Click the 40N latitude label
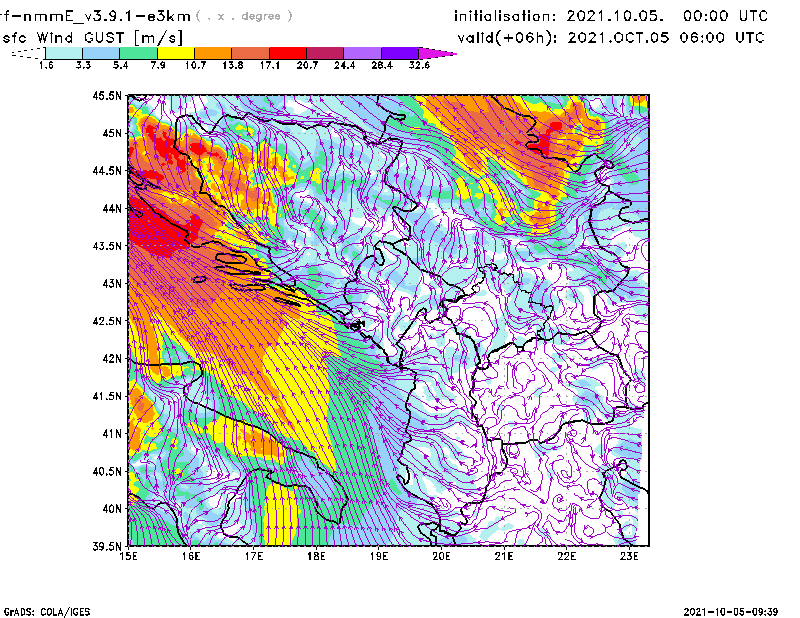 point(112,509)
